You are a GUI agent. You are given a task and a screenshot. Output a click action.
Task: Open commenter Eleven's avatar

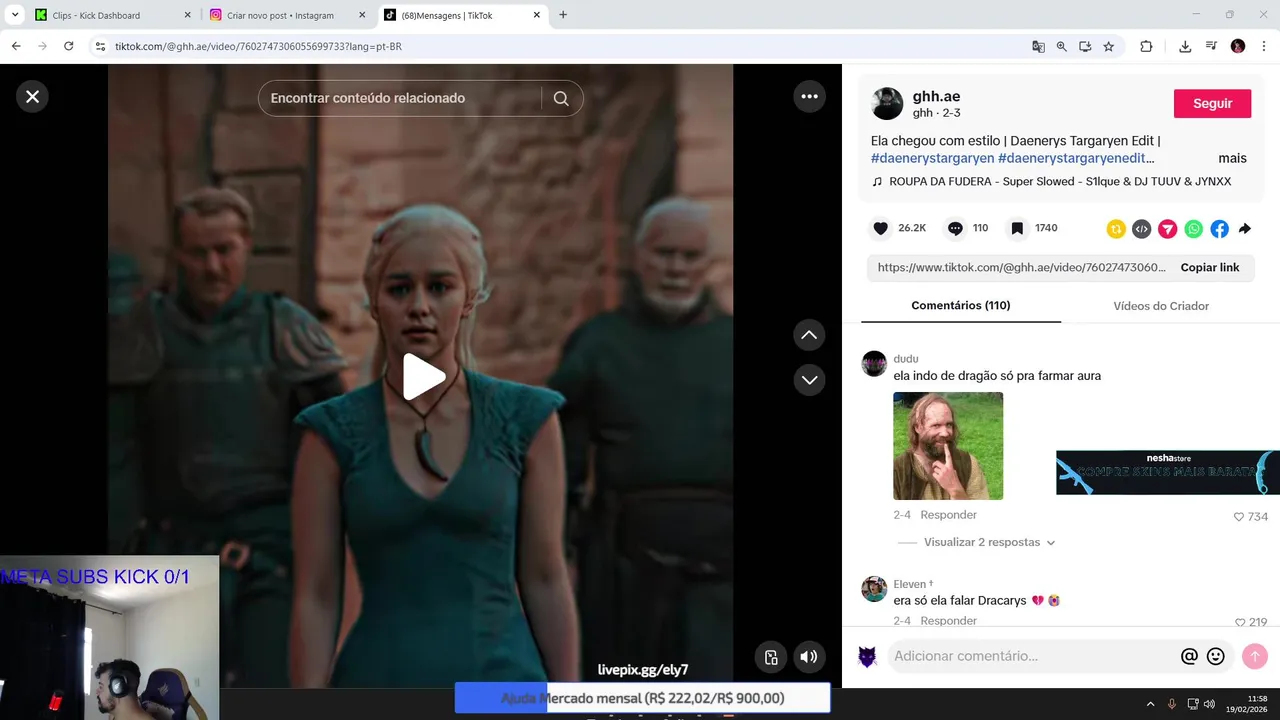tap(874, 589)
